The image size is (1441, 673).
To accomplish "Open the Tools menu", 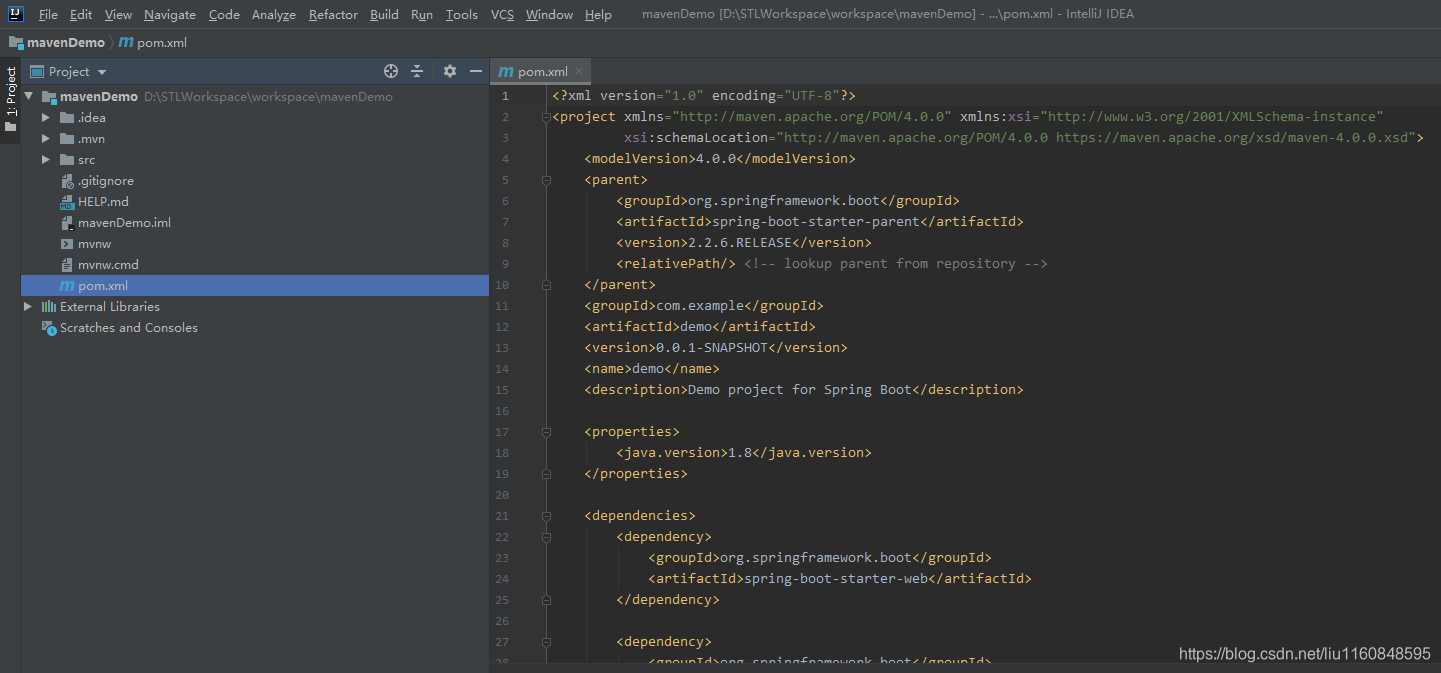I will pyautogui.click(x=462, y=15).
